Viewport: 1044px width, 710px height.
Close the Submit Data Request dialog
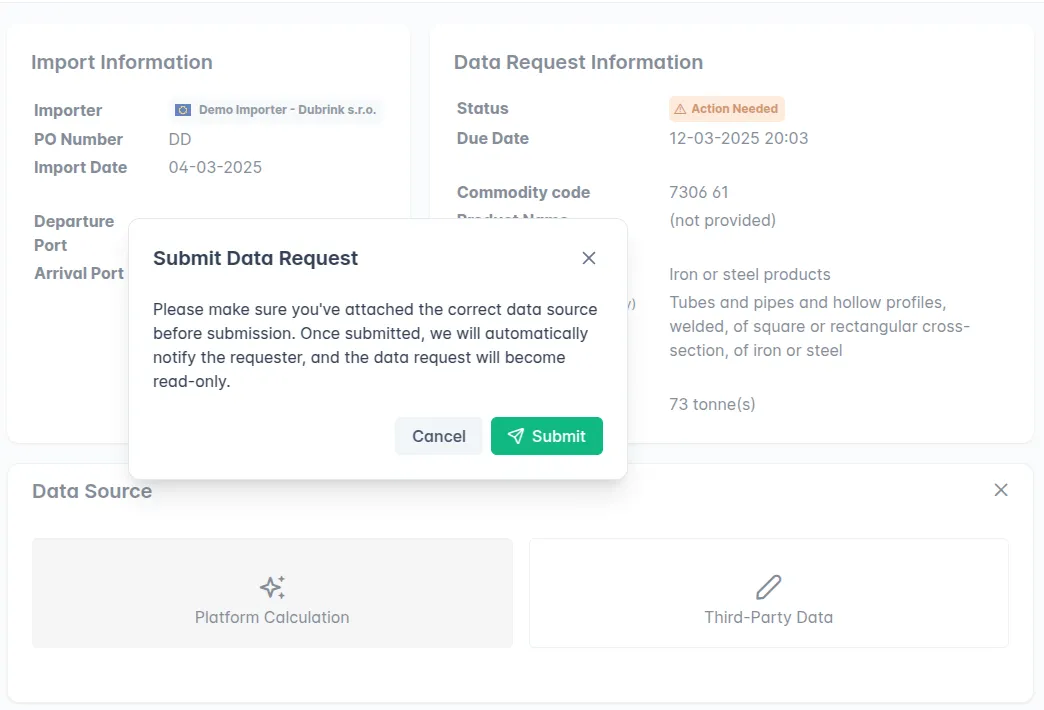(589, 258)
